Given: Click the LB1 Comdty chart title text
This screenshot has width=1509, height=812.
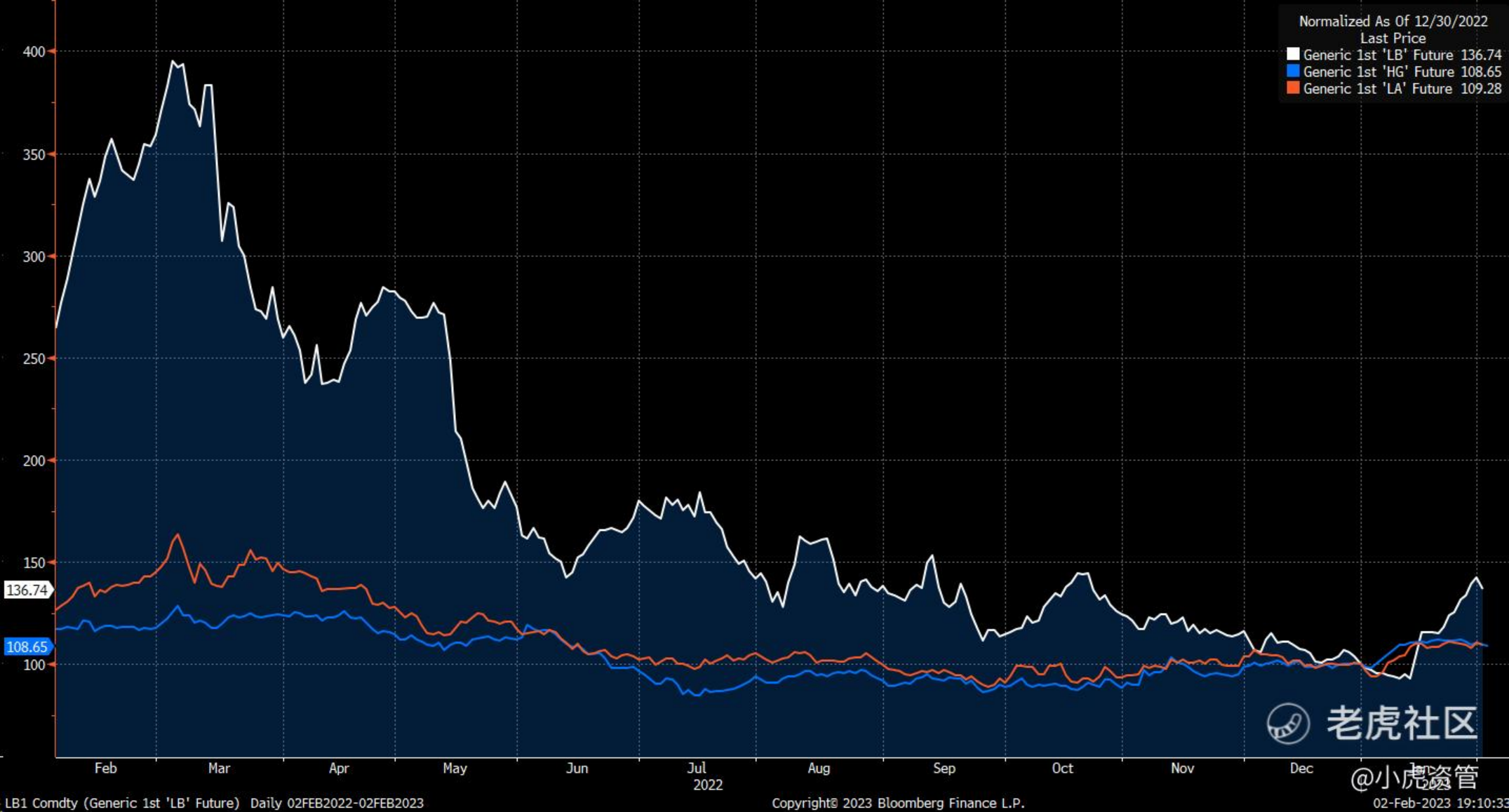Looking at the screenshot, I should tap(123, 803).
